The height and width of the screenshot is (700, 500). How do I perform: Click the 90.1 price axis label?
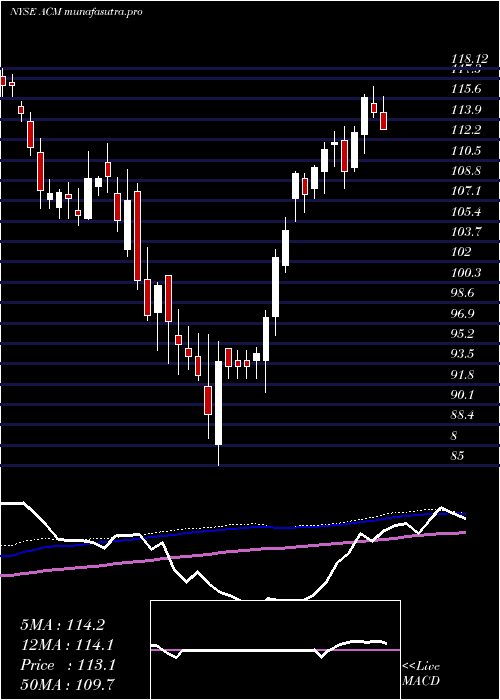(x=464, y=395)
